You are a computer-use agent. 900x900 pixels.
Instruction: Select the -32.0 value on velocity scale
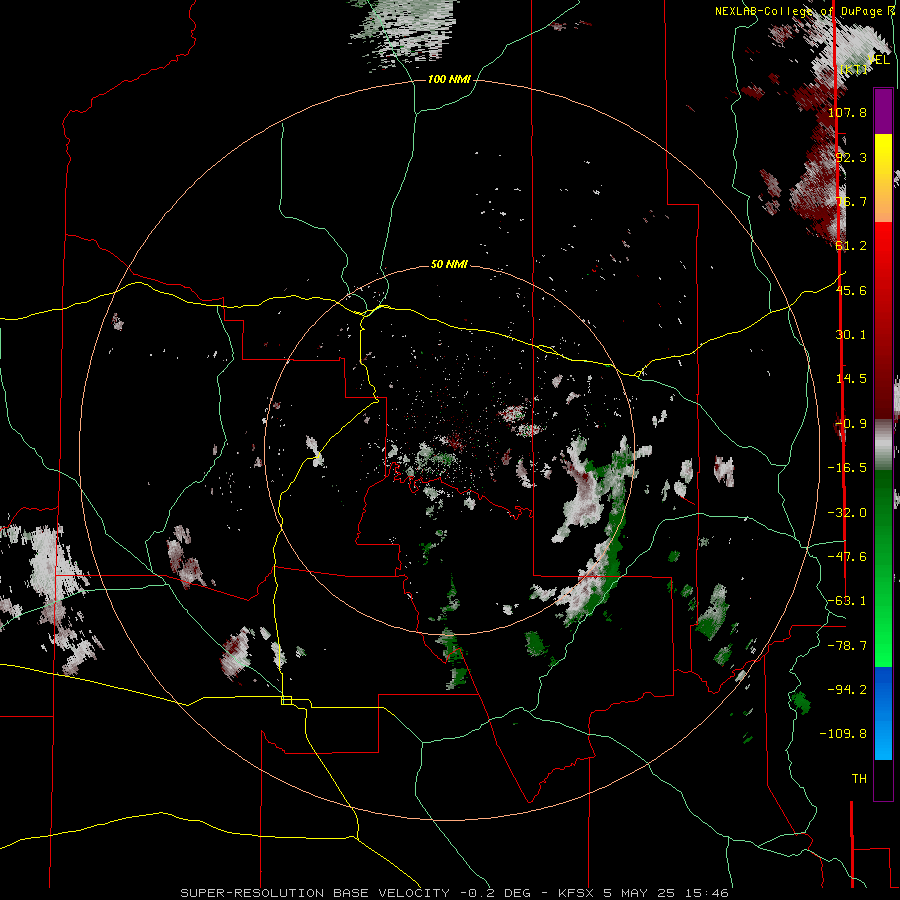coord(847,513)
